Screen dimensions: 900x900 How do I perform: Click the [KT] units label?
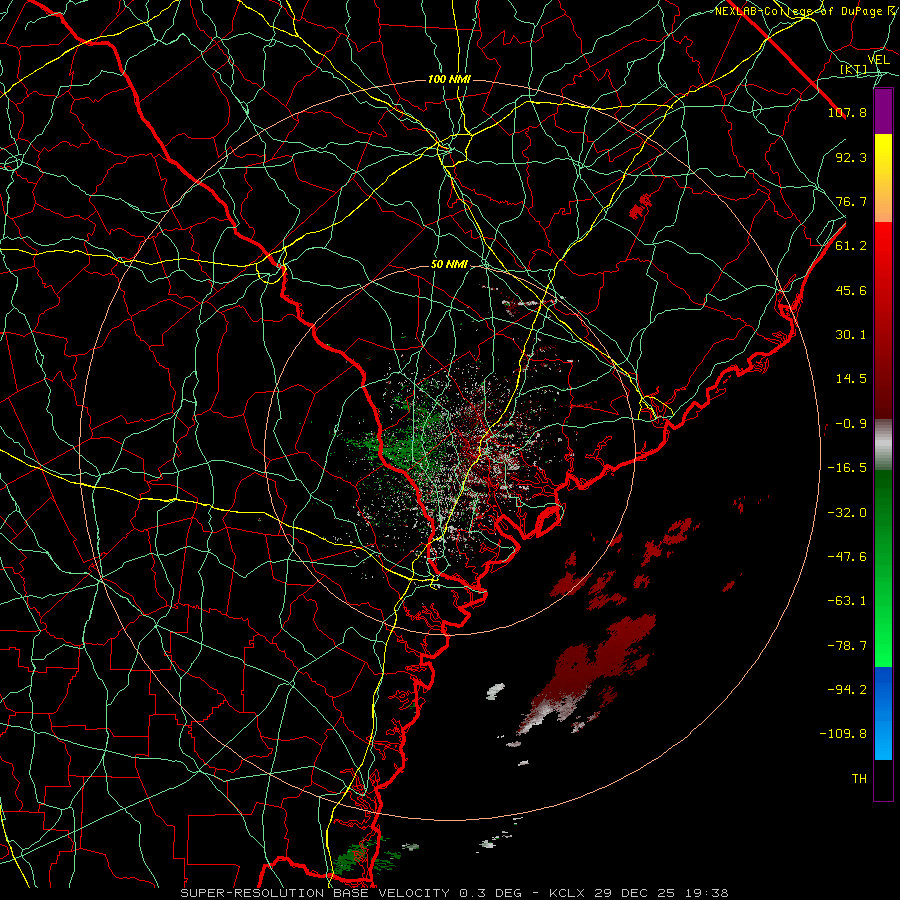854,70
